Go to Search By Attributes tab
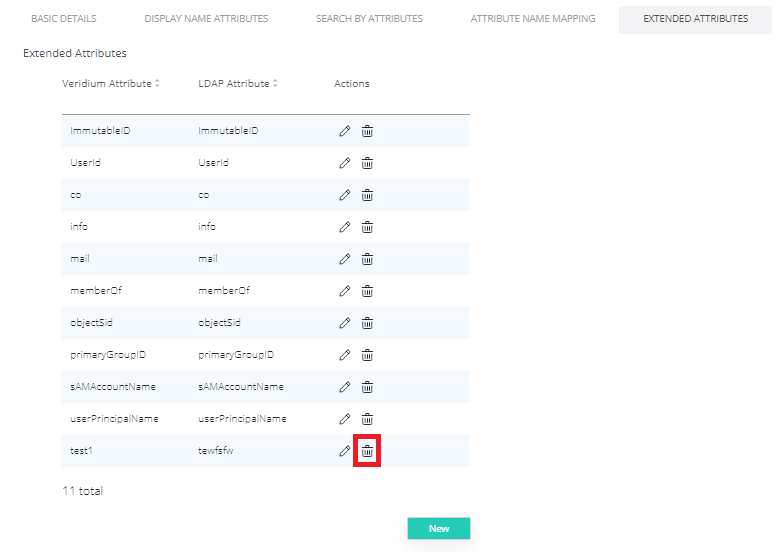The height and width of the screenshot is (552, 775). click(x=369, y=19)
